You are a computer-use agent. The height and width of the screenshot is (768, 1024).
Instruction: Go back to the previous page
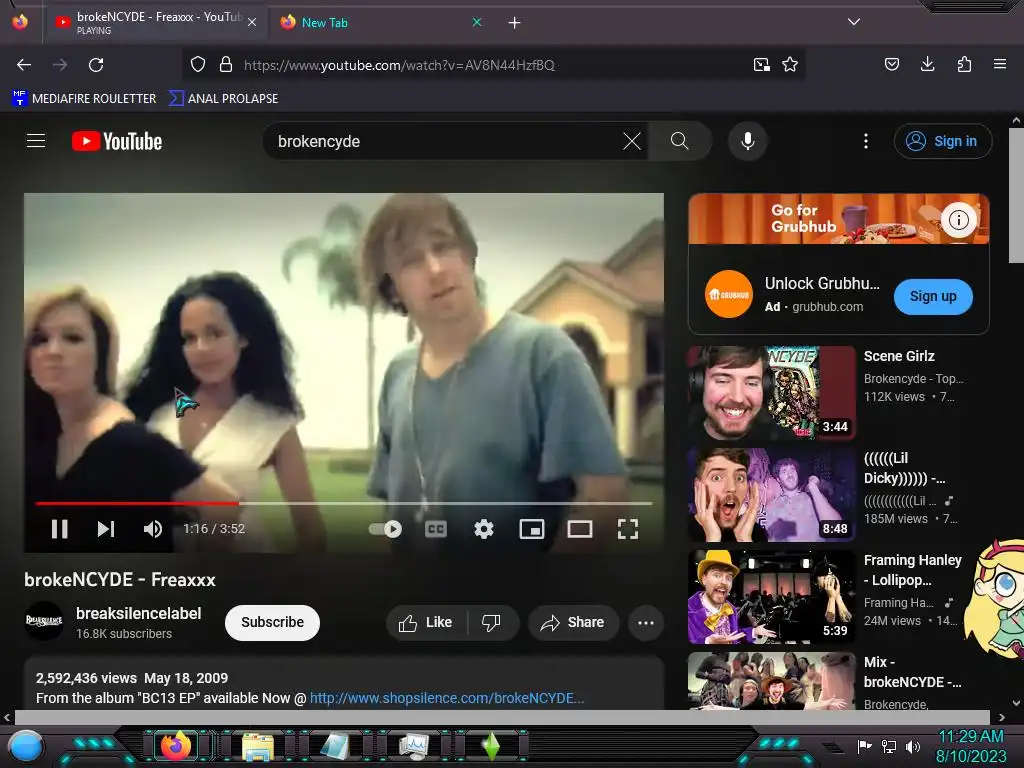(x=24, y=65)
